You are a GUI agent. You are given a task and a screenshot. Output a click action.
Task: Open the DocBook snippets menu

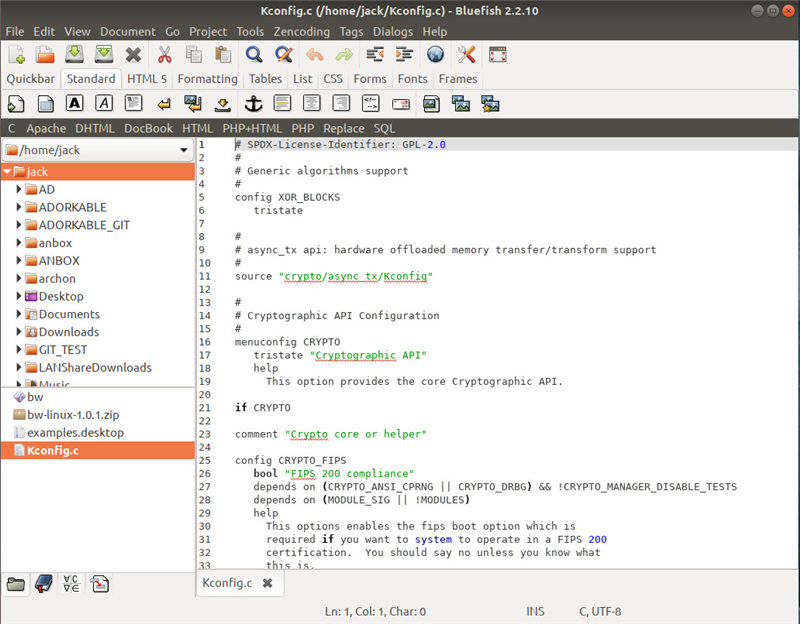pos(148,129)
